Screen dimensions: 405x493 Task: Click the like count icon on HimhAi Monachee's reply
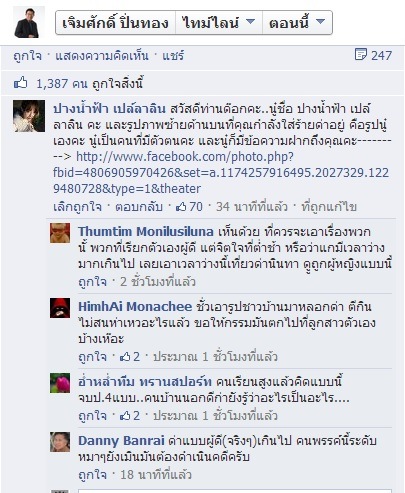[x=125, y=357]
